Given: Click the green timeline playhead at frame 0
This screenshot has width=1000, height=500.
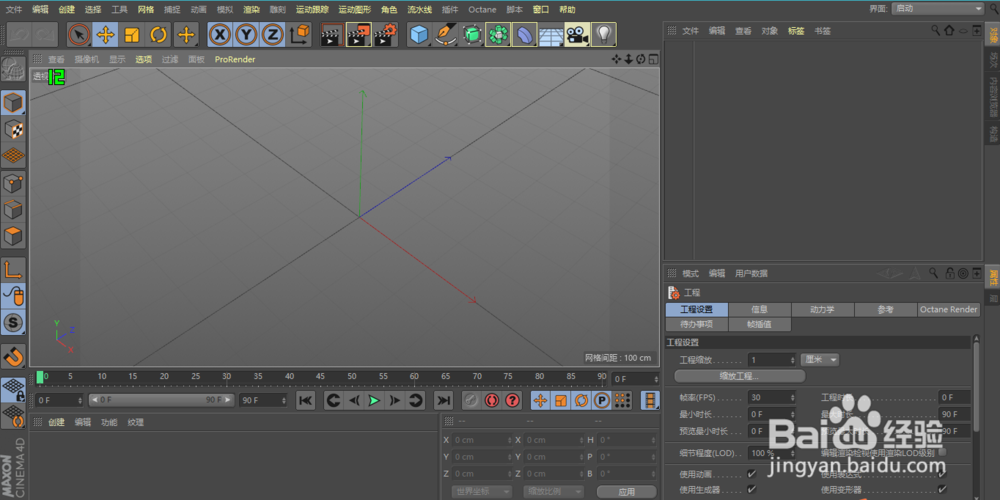Looking at the screenshot, I should 40,378.
